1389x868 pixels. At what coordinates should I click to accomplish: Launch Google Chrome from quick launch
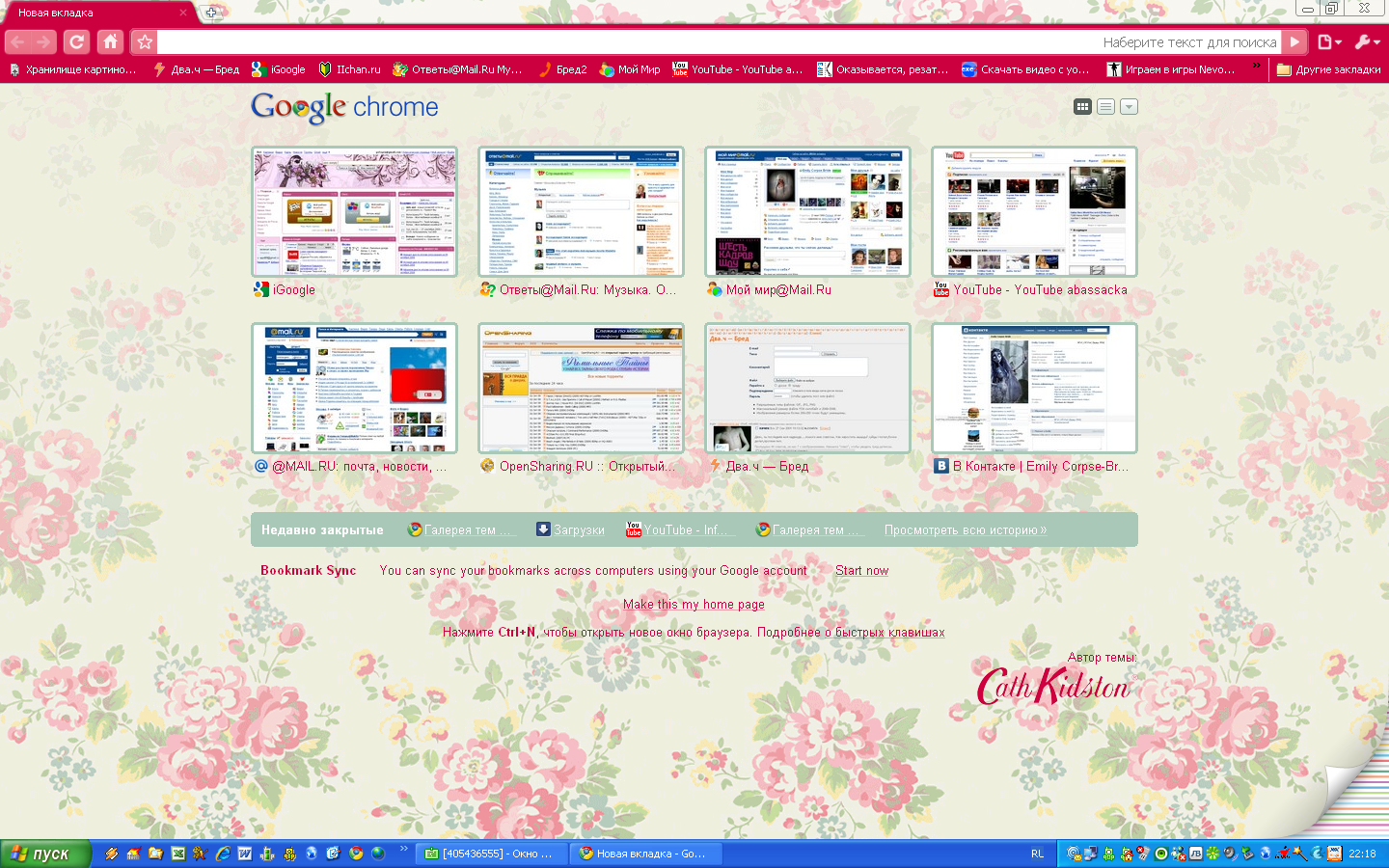[x=356, y=854]
